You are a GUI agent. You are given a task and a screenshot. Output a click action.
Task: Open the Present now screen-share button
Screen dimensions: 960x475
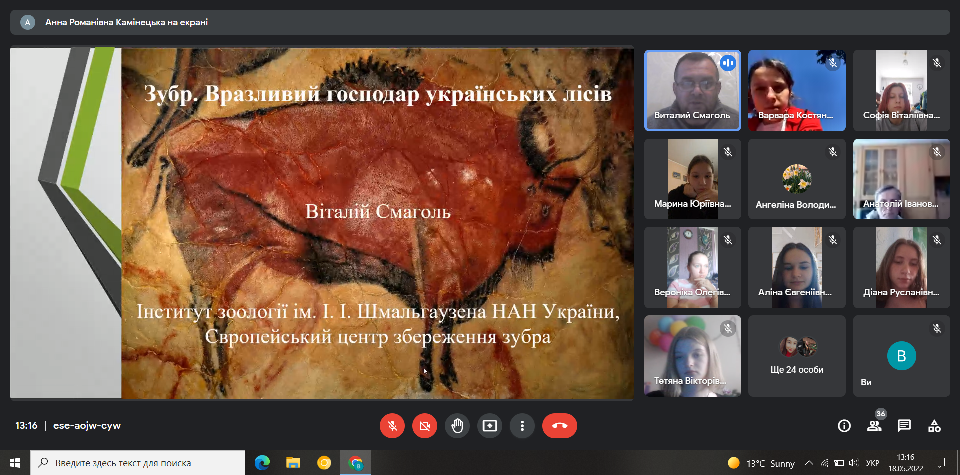point(490,425)
